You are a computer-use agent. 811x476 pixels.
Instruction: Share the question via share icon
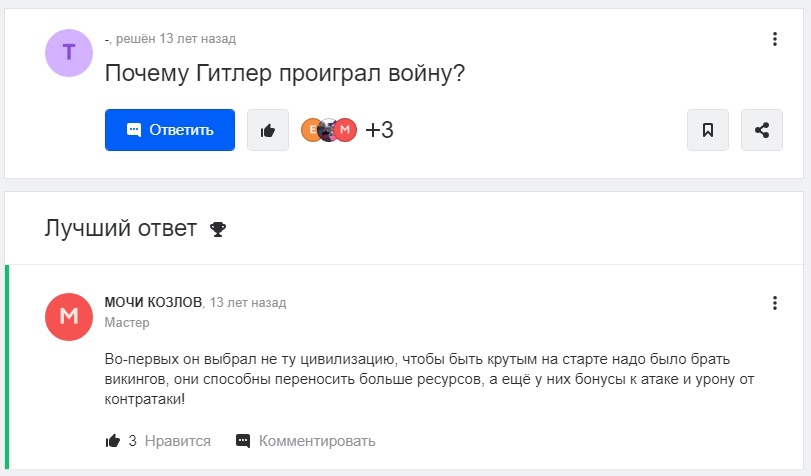click(762, 130)
